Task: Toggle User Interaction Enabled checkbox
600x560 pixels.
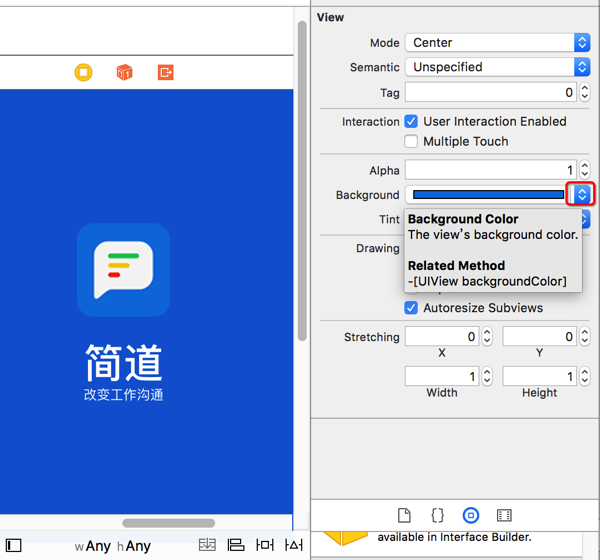Action: (x=411, y=121)
